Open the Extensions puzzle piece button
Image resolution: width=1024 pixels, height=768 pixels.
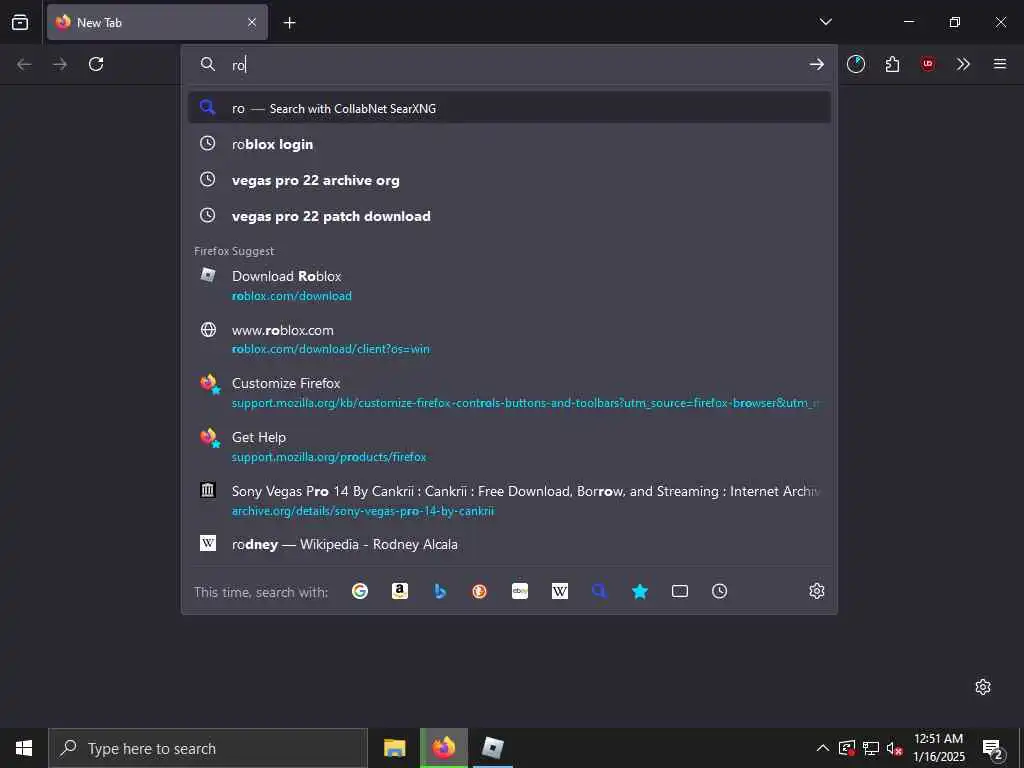pyautogui.click(x=892, y=64)
